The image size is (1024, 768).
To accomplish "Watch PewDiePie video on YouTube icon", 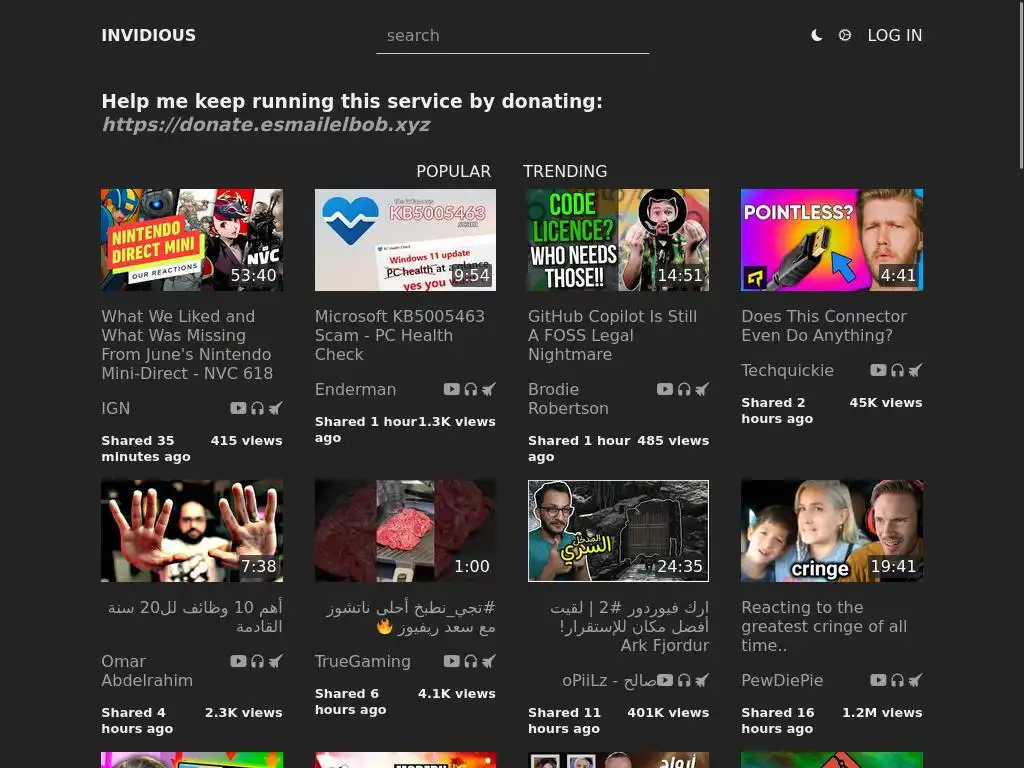I will (878, 680).
